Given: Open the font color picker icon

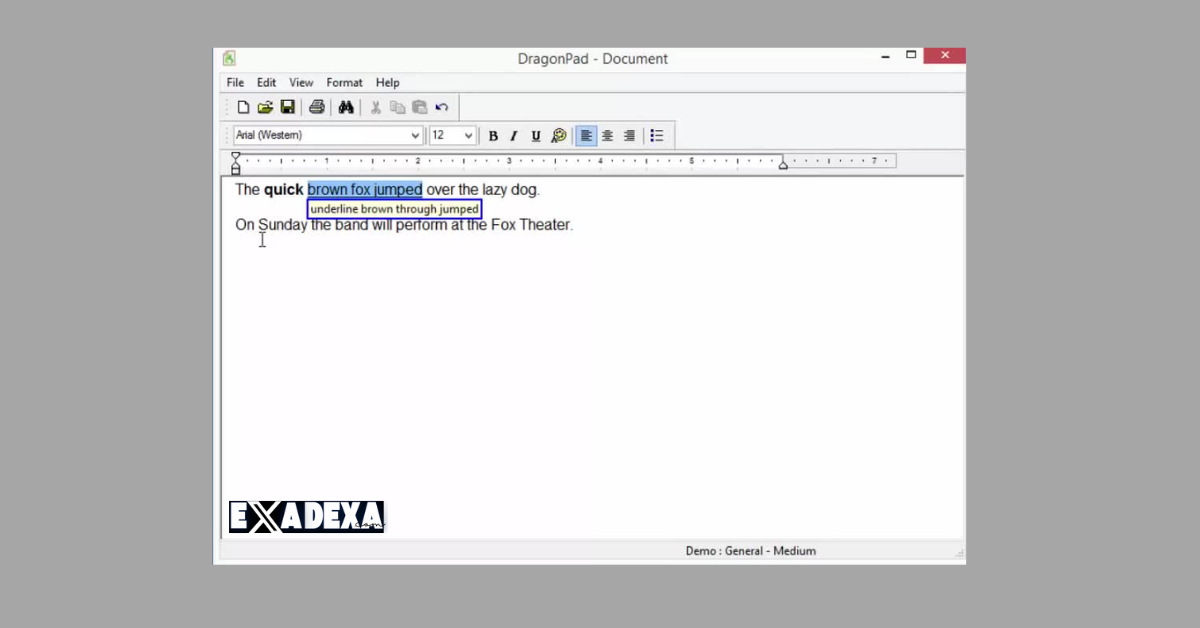Looking at the screenshot, I should [559, 135].
